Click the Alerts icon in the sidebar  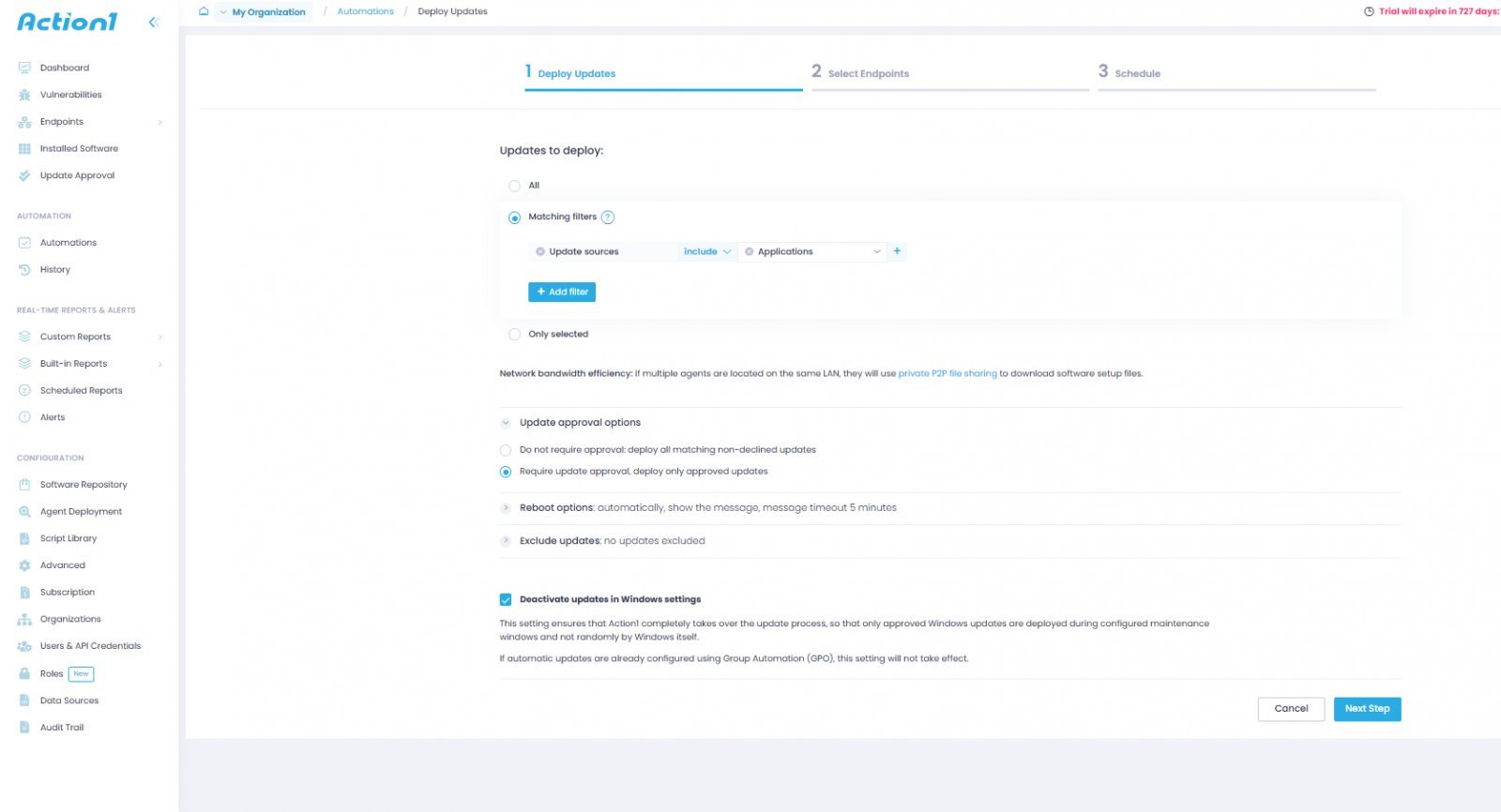[x=24, y=417]
